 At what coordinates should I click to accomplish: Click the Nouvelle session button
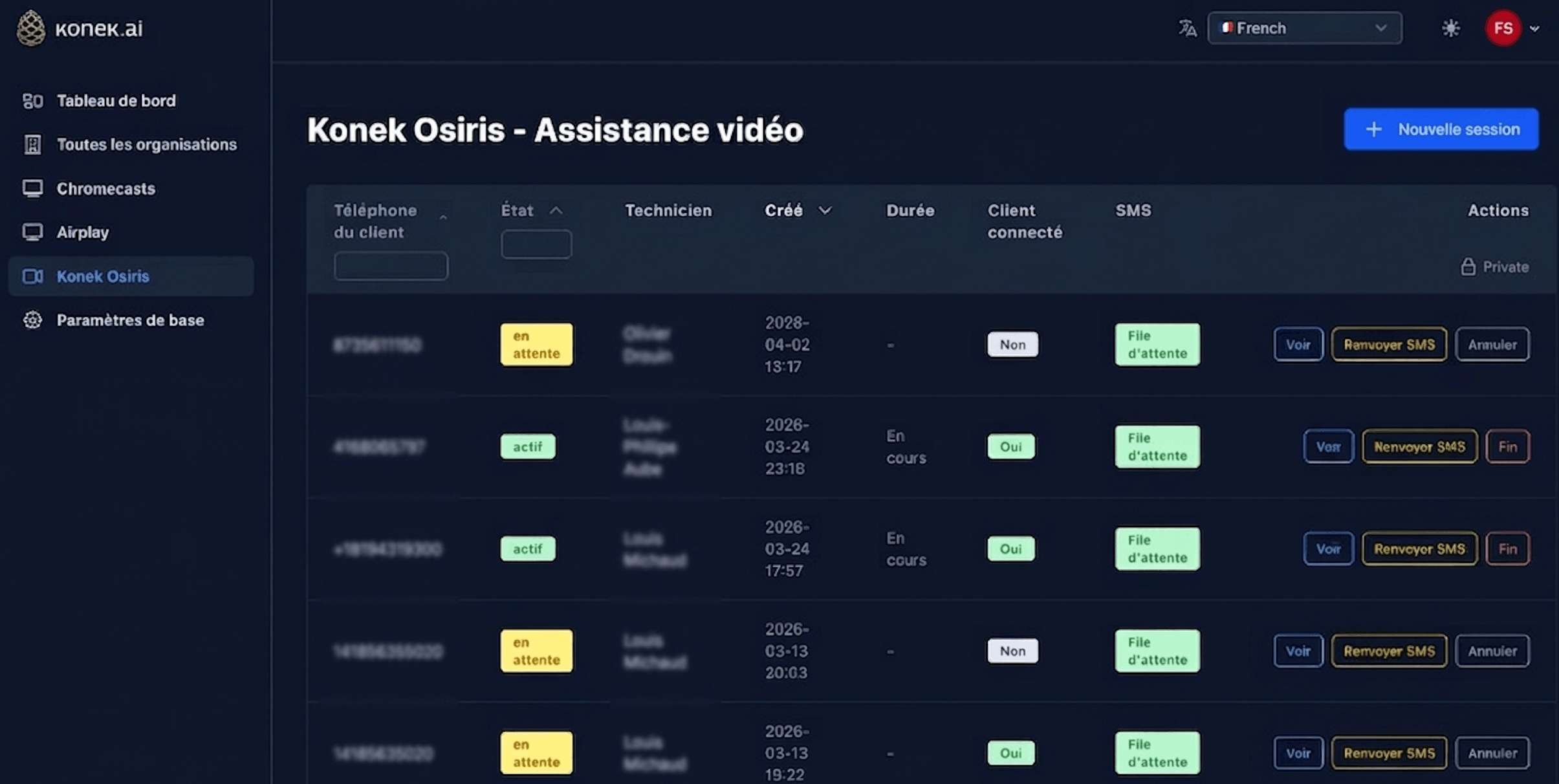[x=1441, y=129]
